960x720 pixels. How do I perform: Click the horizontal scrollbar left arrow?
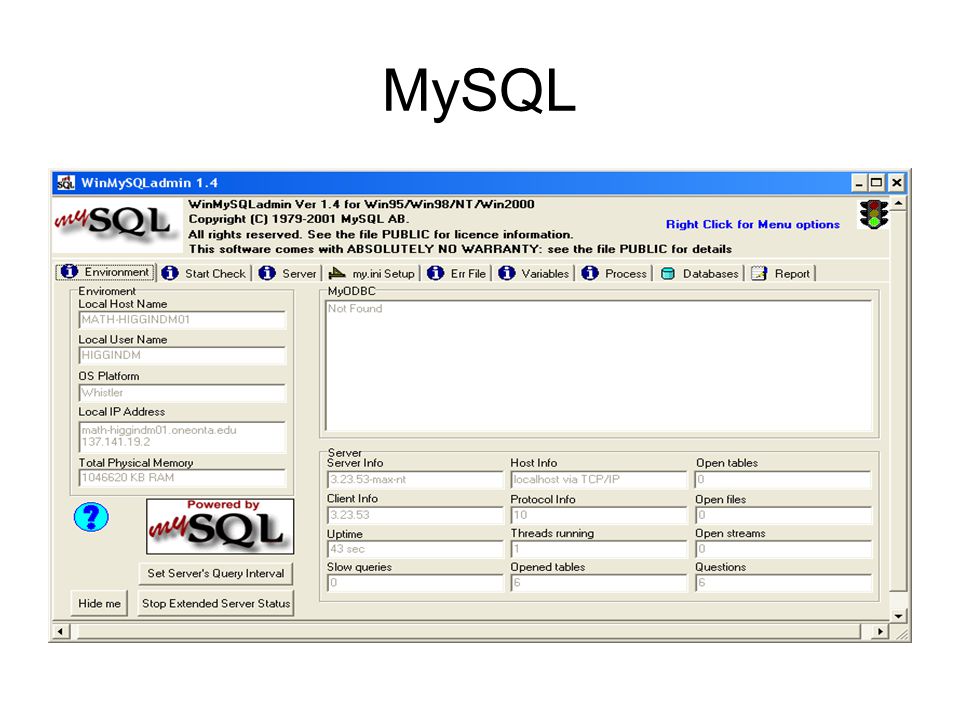coord(60,631)
